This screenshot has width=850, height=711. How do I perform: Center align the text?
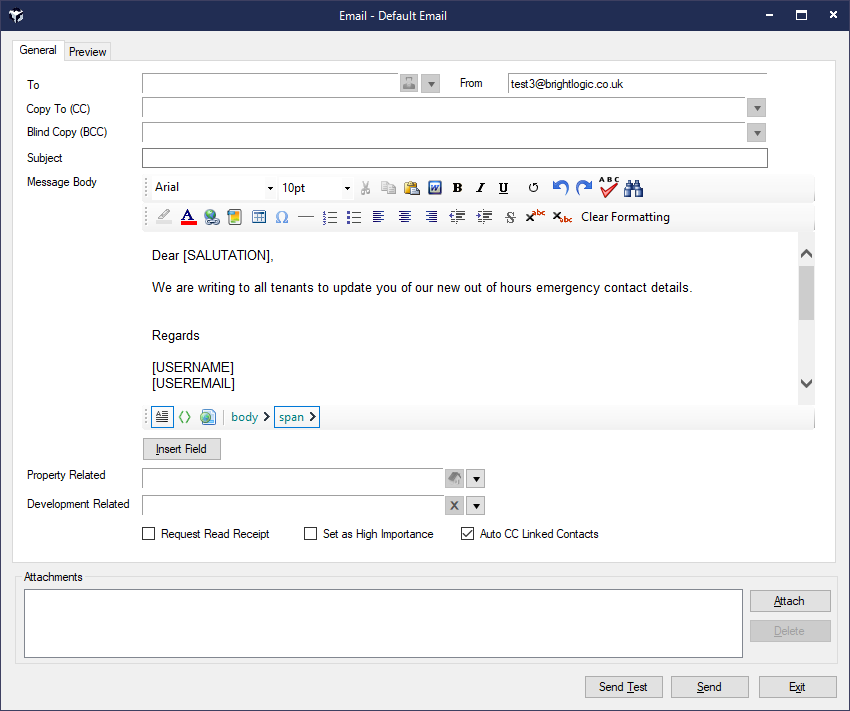[x=404, y=217]
